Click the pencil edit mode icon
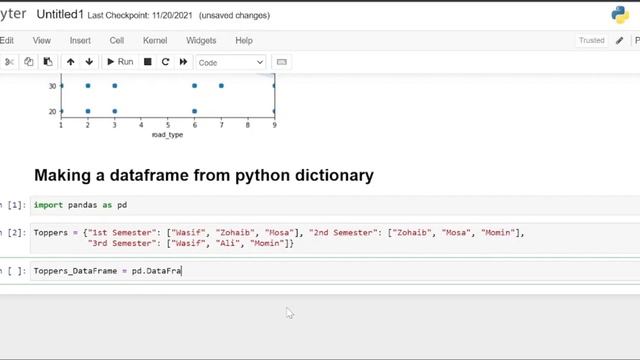 (620, 40)
